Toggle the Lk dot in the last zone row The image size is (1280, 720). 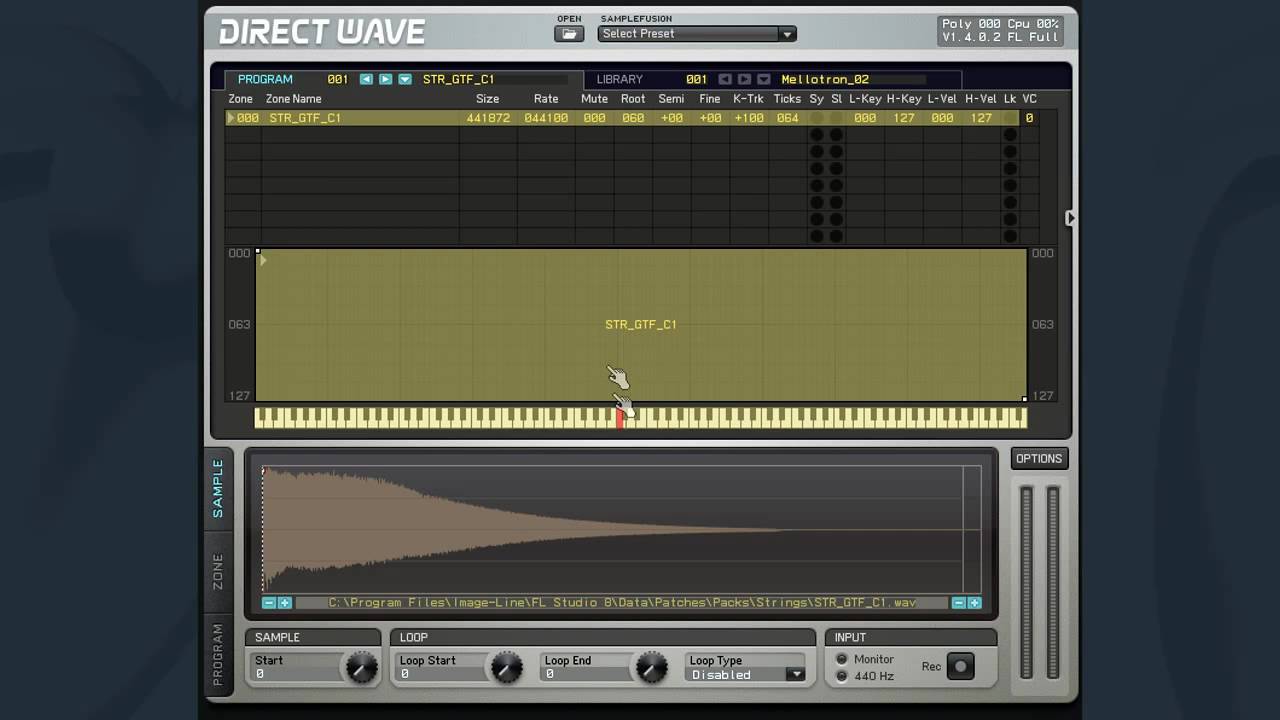[1010, 237]
